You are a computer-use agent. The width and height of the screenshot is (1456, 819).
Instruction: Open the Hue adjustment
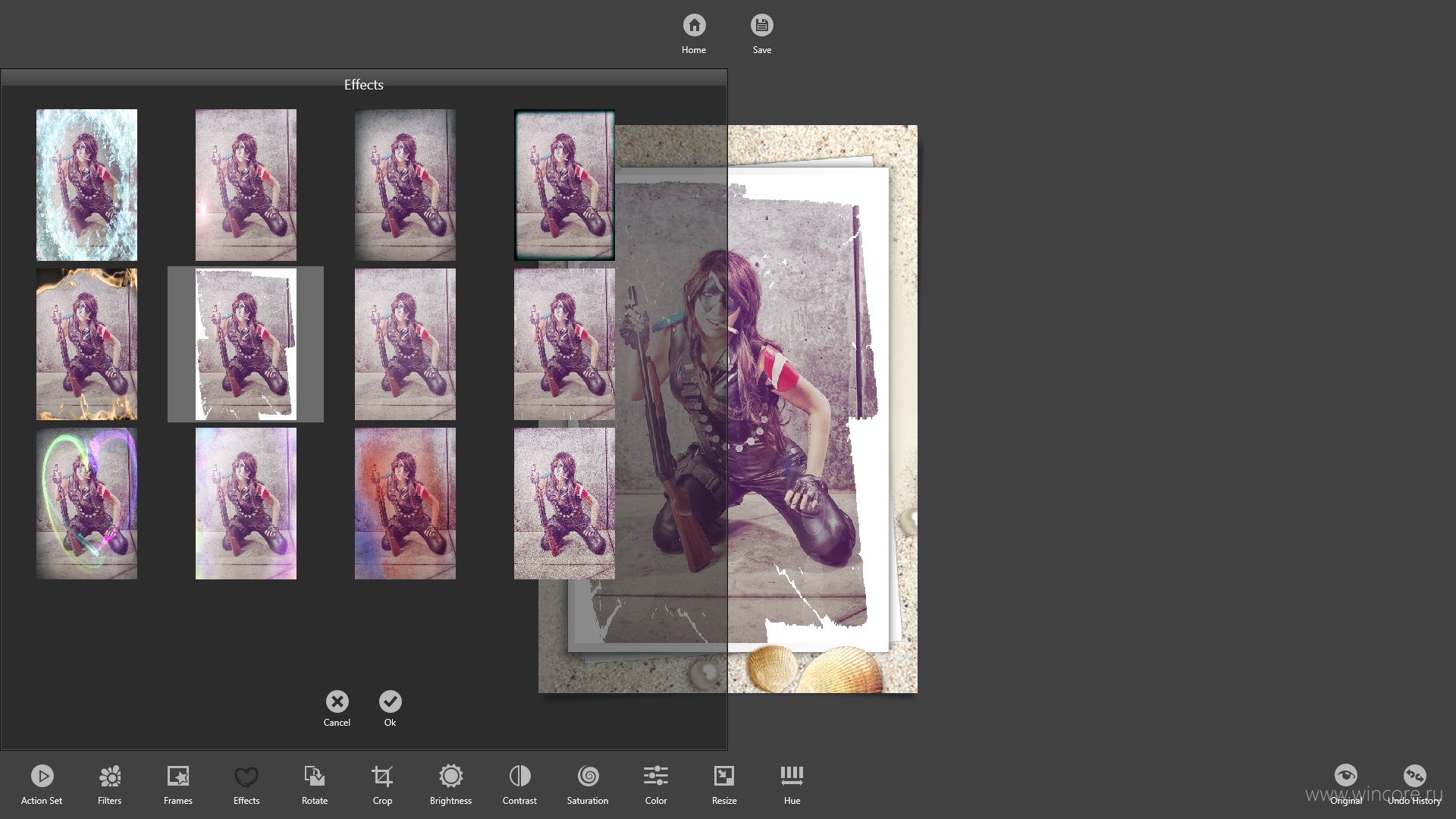[792, 784]
